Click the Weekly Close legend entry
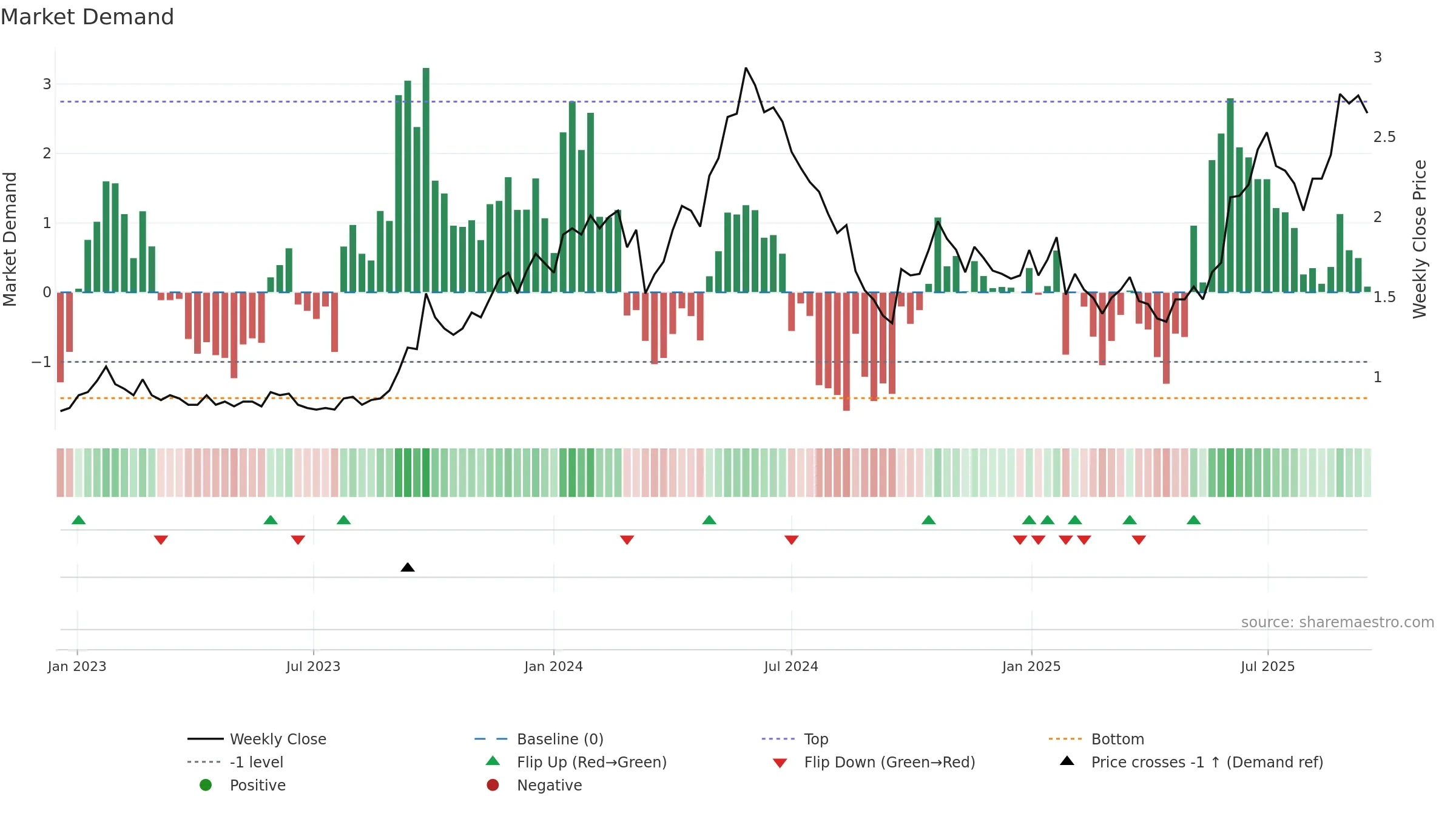This screenshot has width=1456, height=819. pos(257,739)
